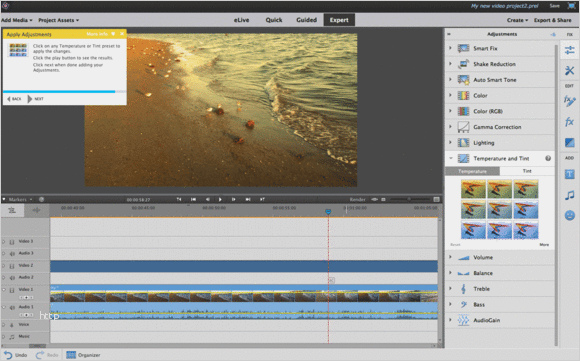Open the Effects fx panel icon
The image size is (580, 361).
coord(569,122)
